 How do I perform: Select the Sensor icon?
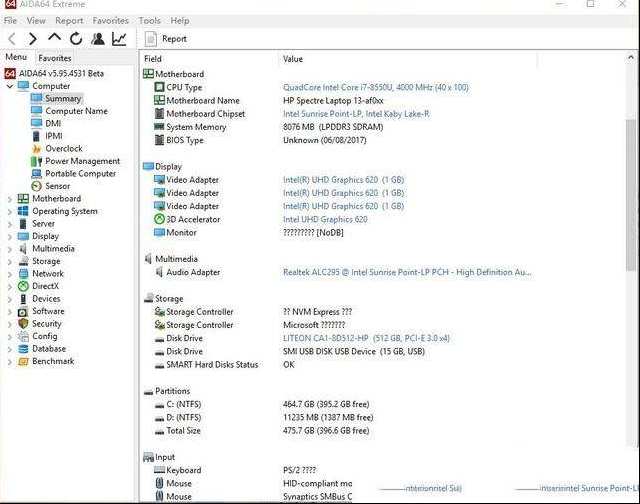pos(36,186)
